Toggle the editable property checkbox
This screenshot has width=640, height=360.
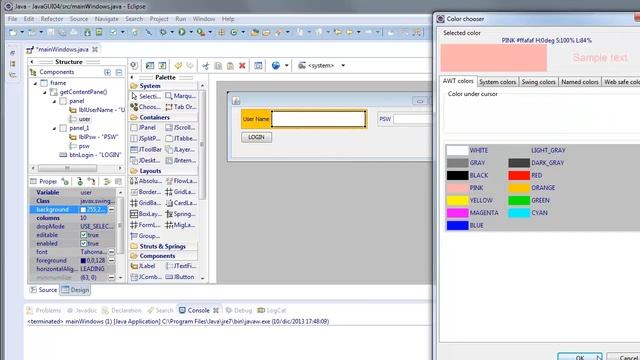point(83,235)
